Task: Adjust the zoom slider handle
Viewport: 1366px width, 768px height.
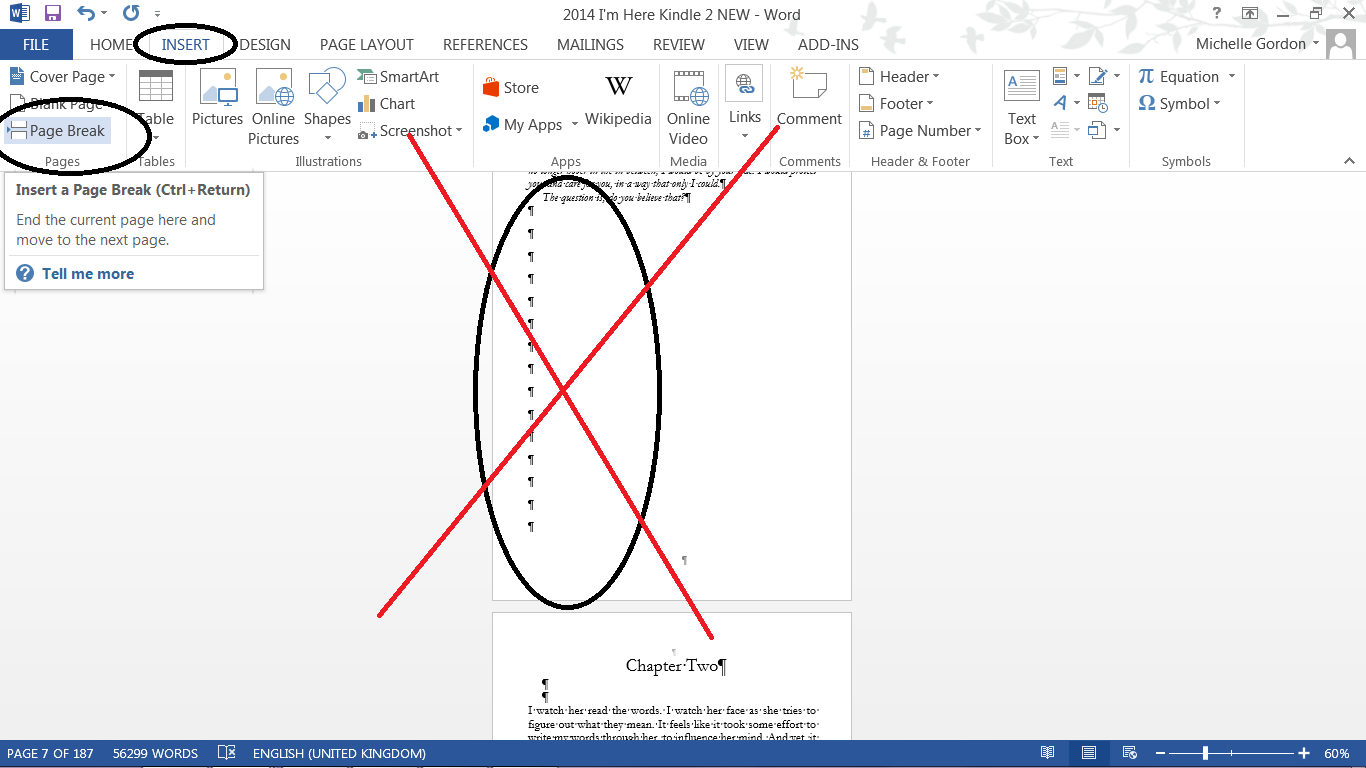Action: click(1205, 753)
